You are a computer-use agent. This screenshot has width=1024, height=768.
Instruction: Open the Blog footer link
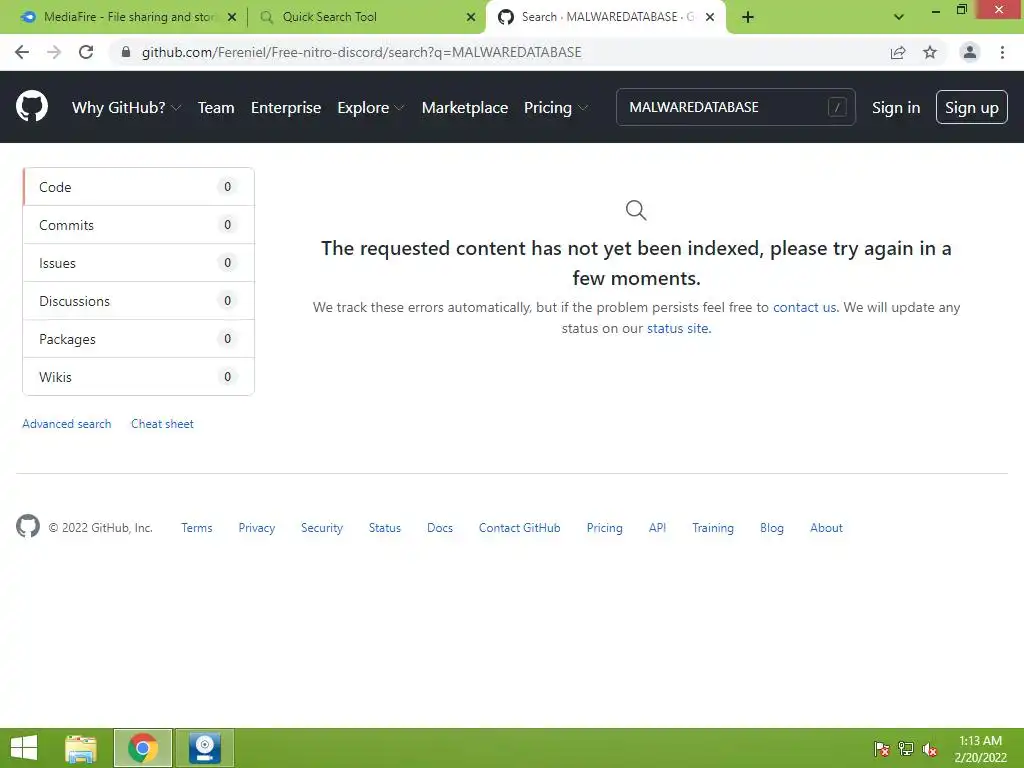point(771,528)
